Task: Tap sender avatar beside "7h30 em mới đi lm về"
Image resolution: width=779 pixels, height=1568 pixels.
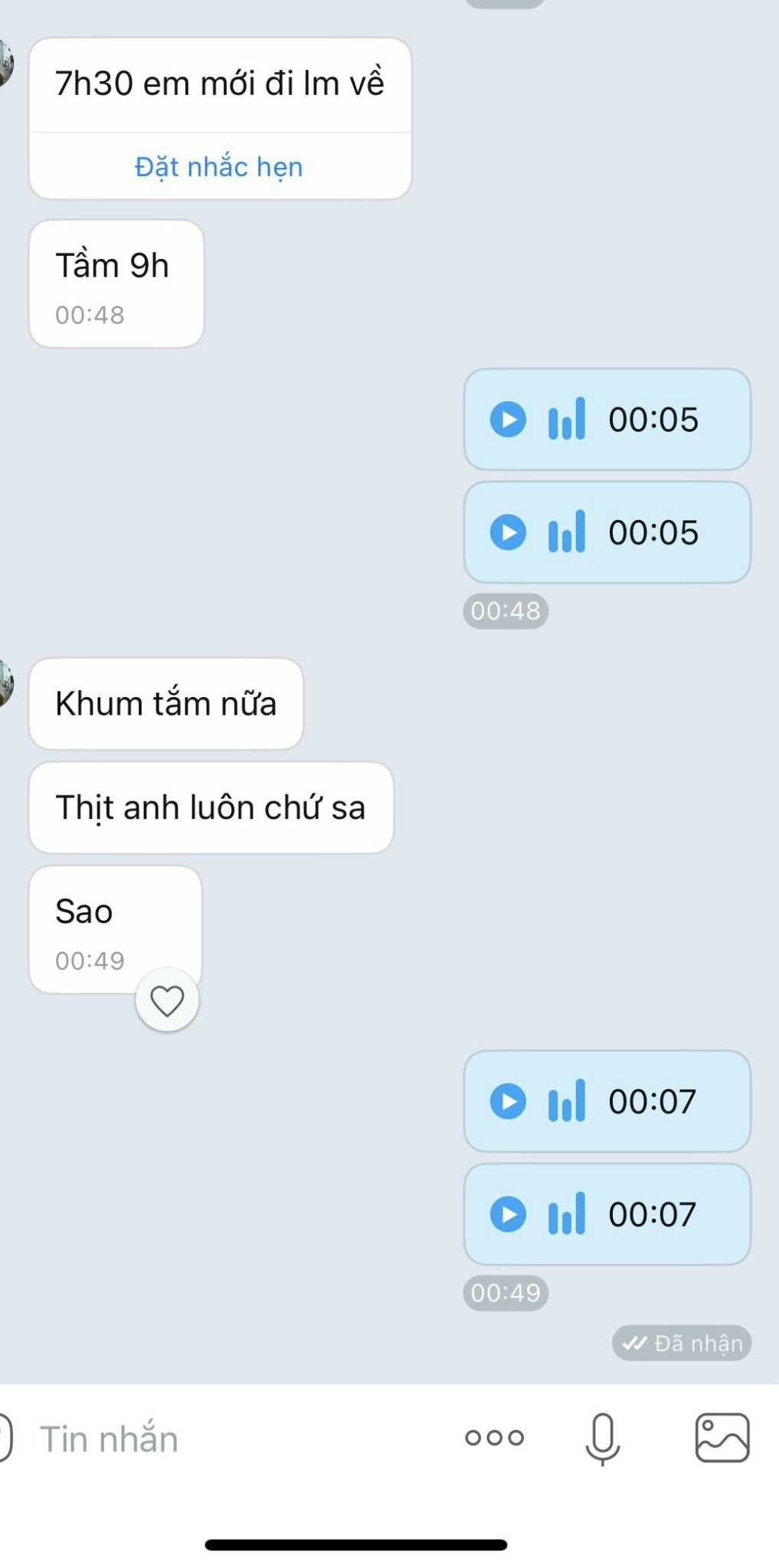Action: pyautogui.click(x=5, y=63)
